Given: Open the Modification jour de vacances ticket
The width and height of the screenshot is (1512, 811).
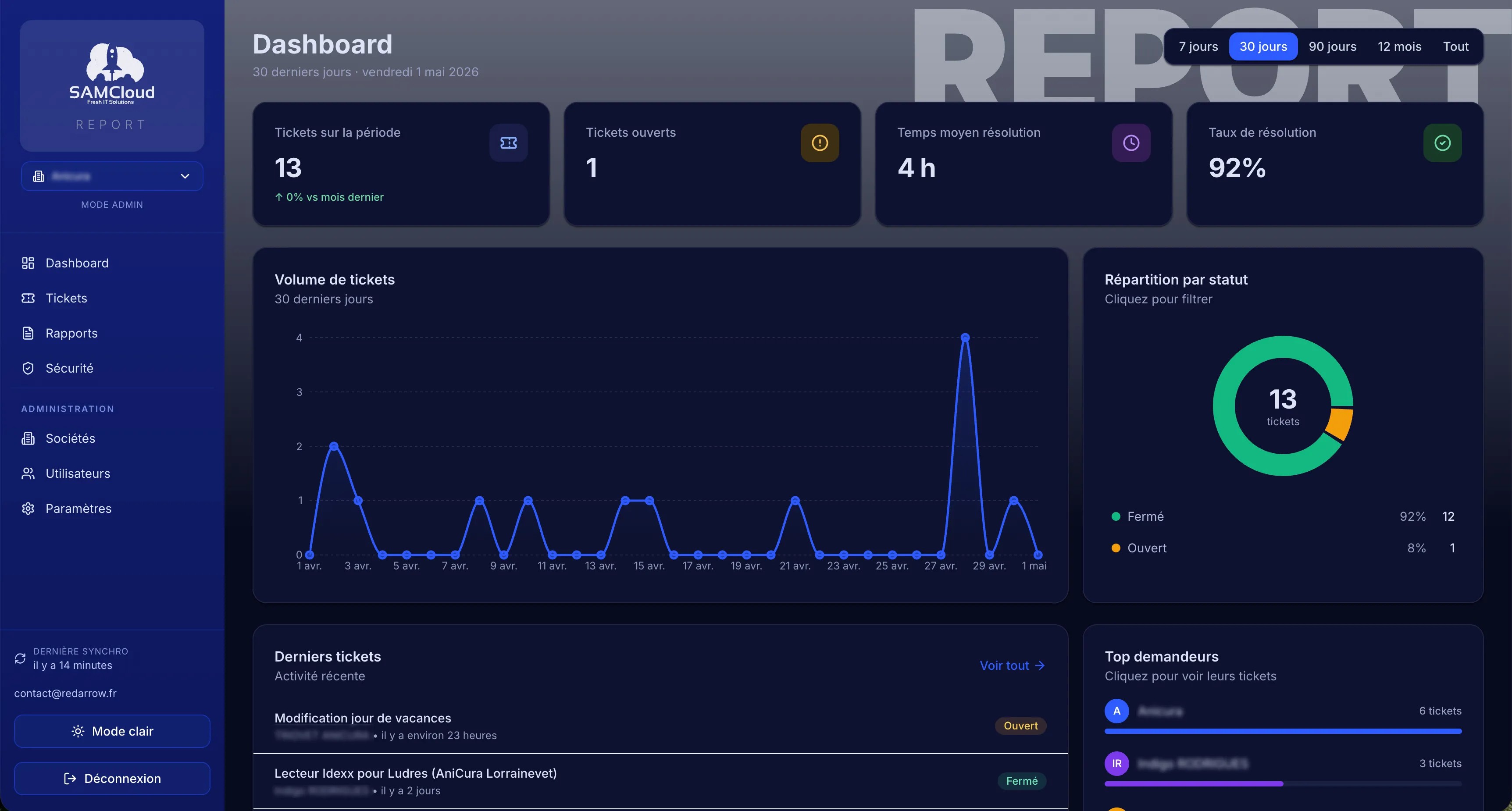Looking at the screenshot, I should (x=660, y=726).
